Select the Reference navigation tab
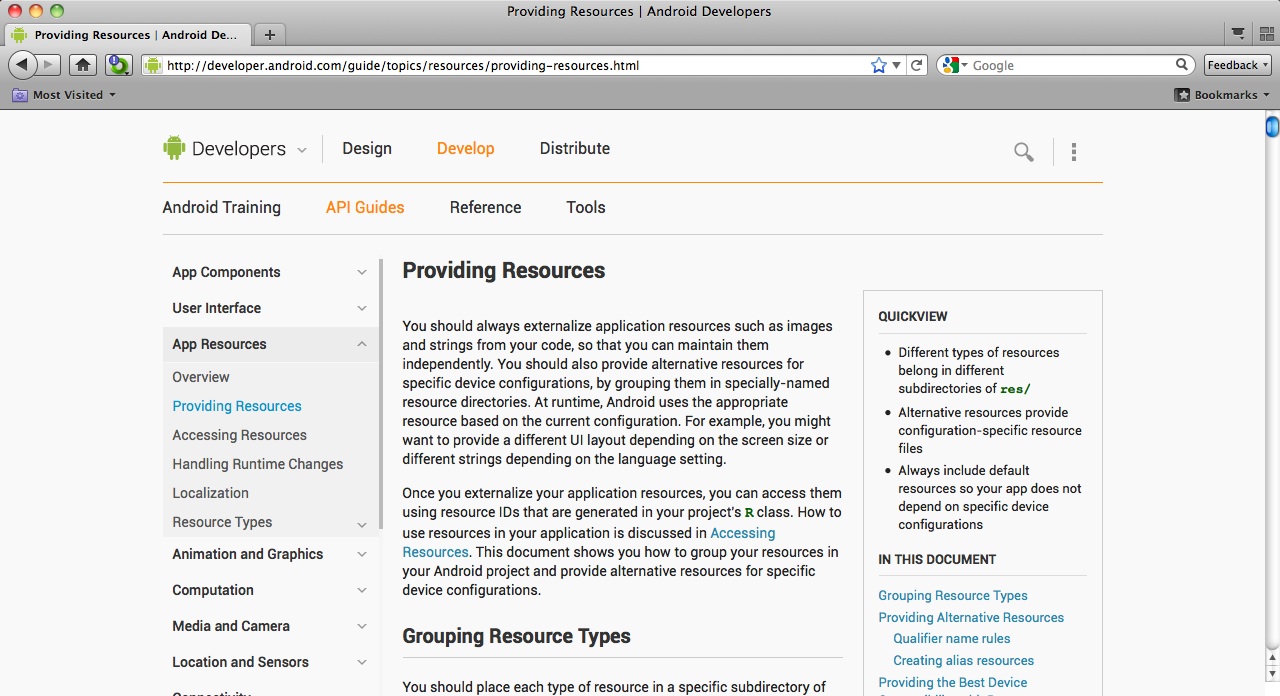Image resolution: width=1280 pixels, height=696 pixels. click(485, 207)
